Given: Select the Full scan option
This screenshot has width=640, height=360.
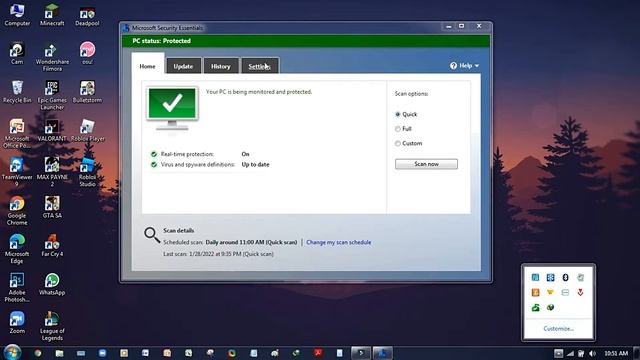Looking at the screenshot, I should (398, 129).
